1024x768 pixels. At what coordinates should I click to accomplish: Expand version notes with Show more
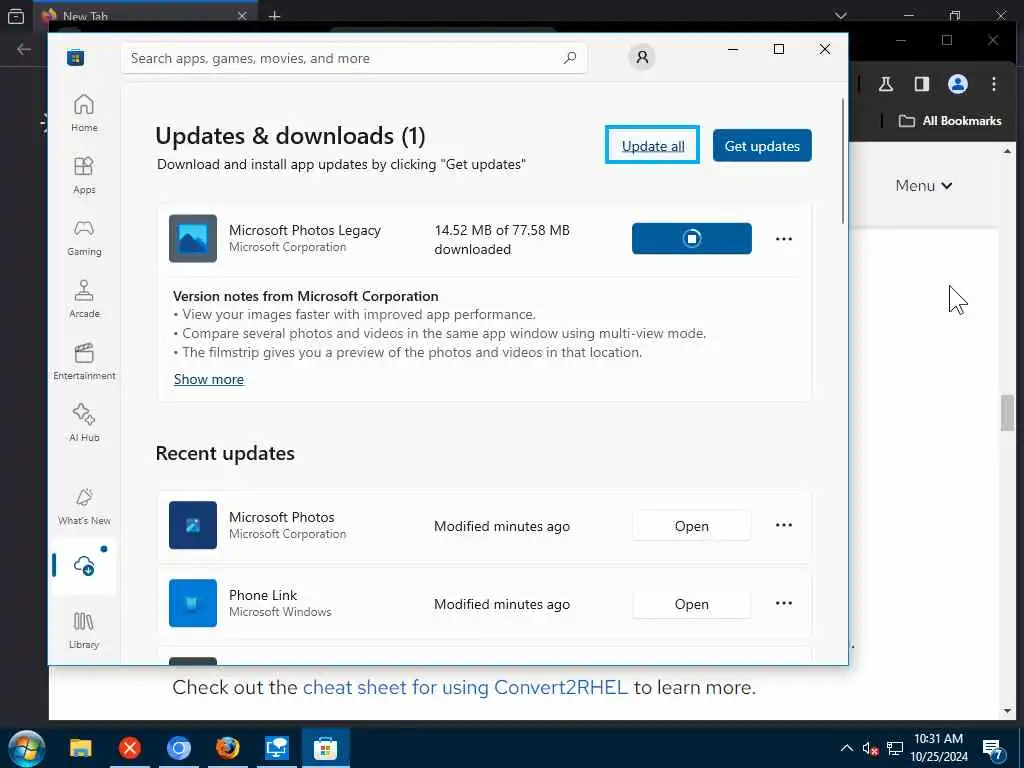click(209, 379)
